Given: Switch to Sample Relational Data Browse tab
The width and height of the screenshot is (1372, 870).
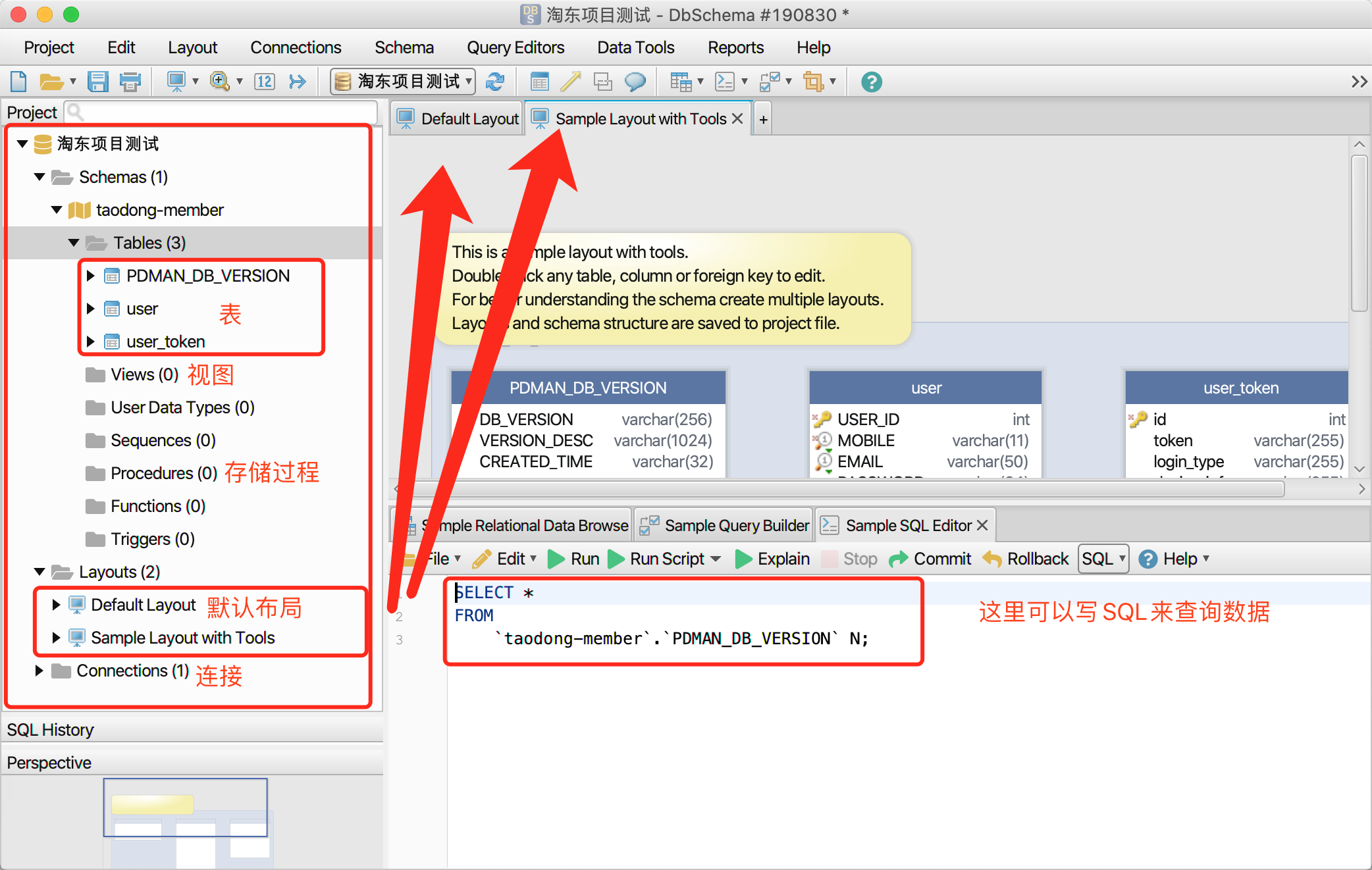Looking at the screenshot, I should pyautogui.click(x=513, y=525).
